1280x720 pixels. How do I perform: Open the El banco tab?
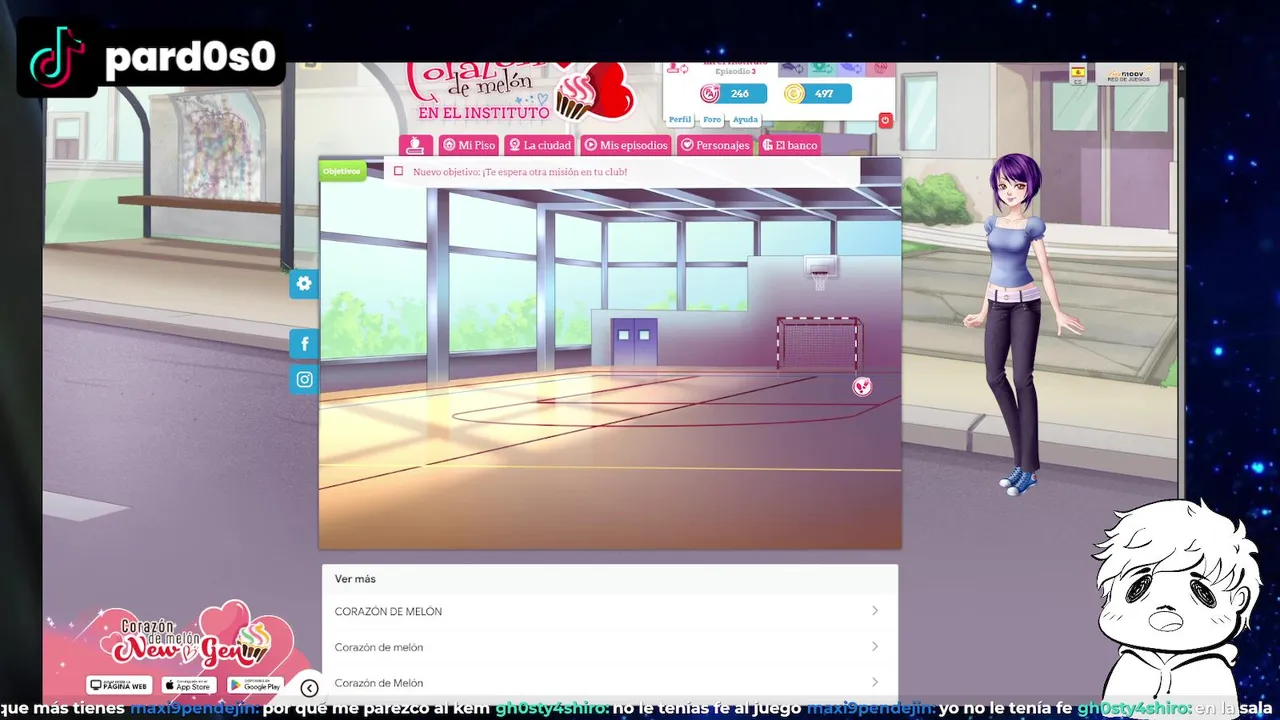[790, 145]
